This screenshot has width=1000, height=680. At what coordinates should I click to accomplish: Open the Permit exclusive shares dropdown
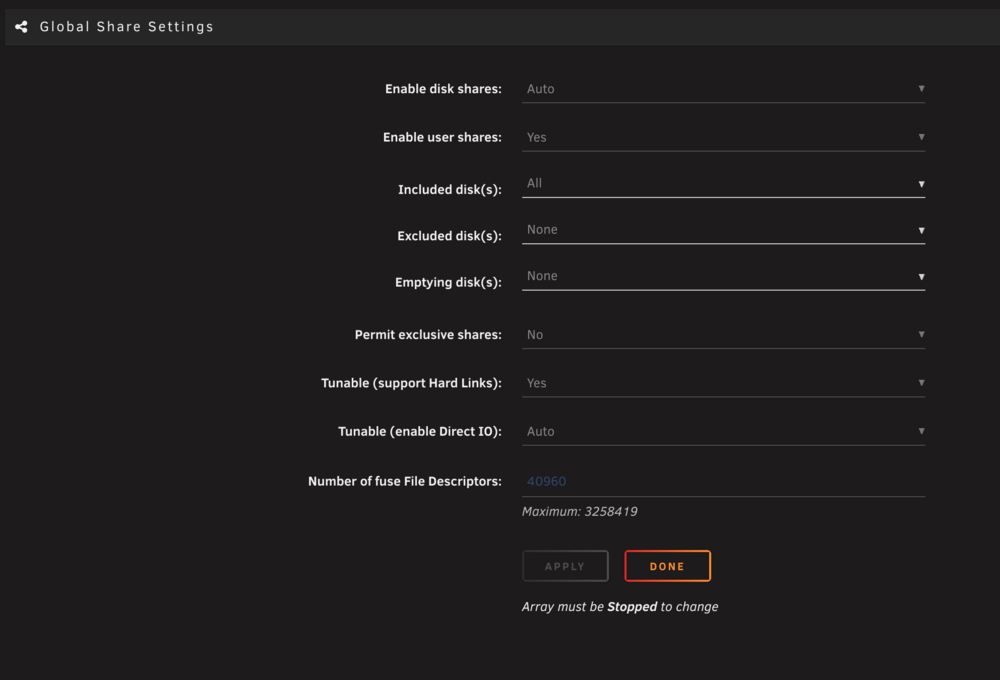coord(723,335)
